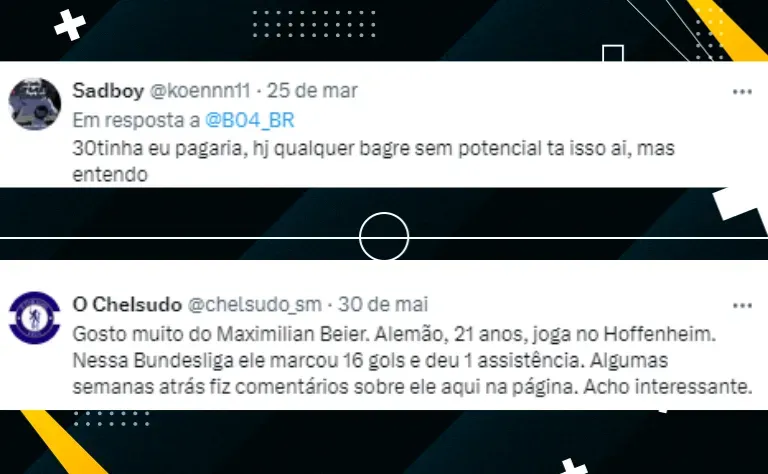Open the 30 de mai timestamp
Screen dimensions: 768x474
coord(383,305)
